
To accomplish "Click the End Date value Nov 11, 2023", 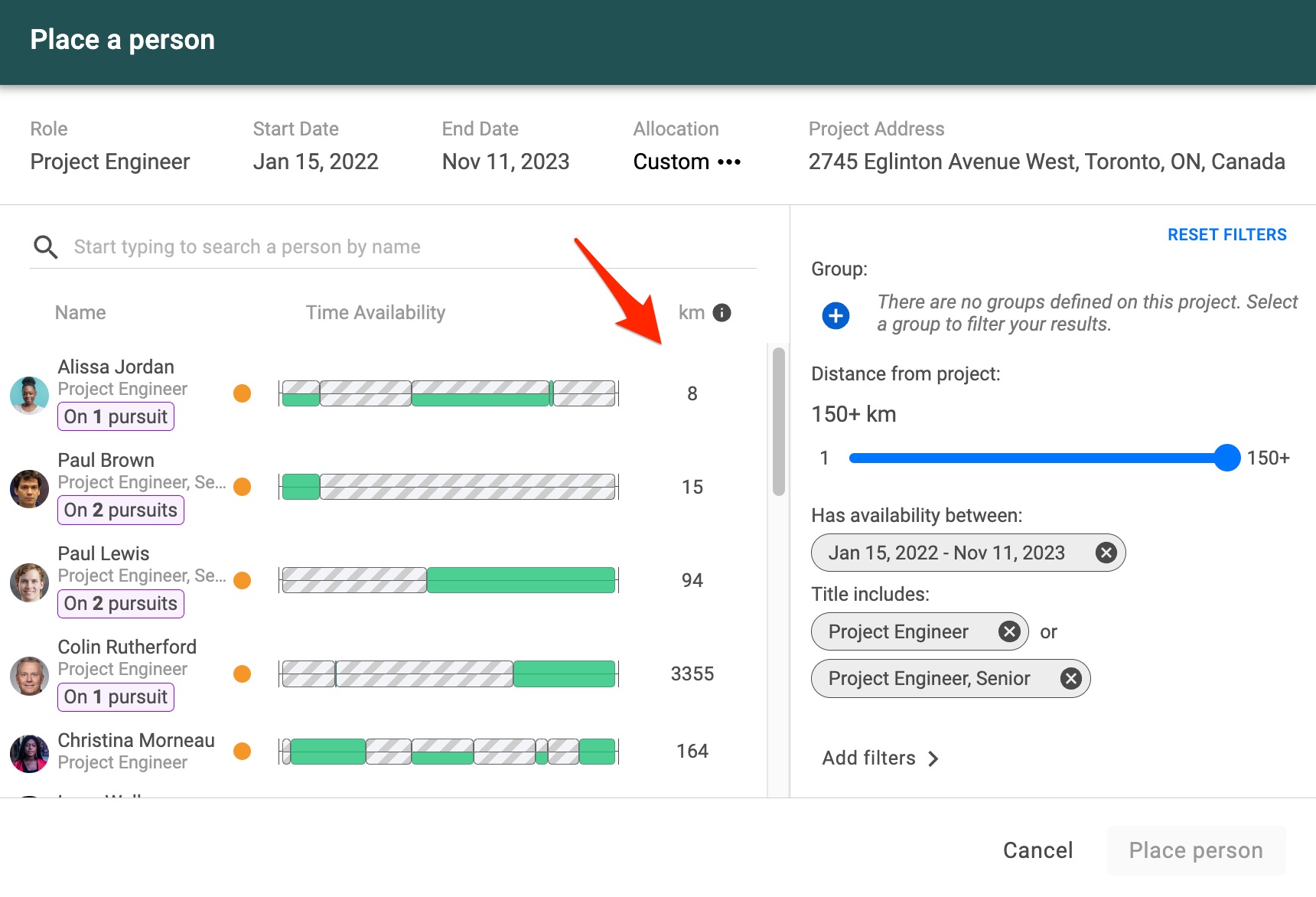I will click(506, 162).
